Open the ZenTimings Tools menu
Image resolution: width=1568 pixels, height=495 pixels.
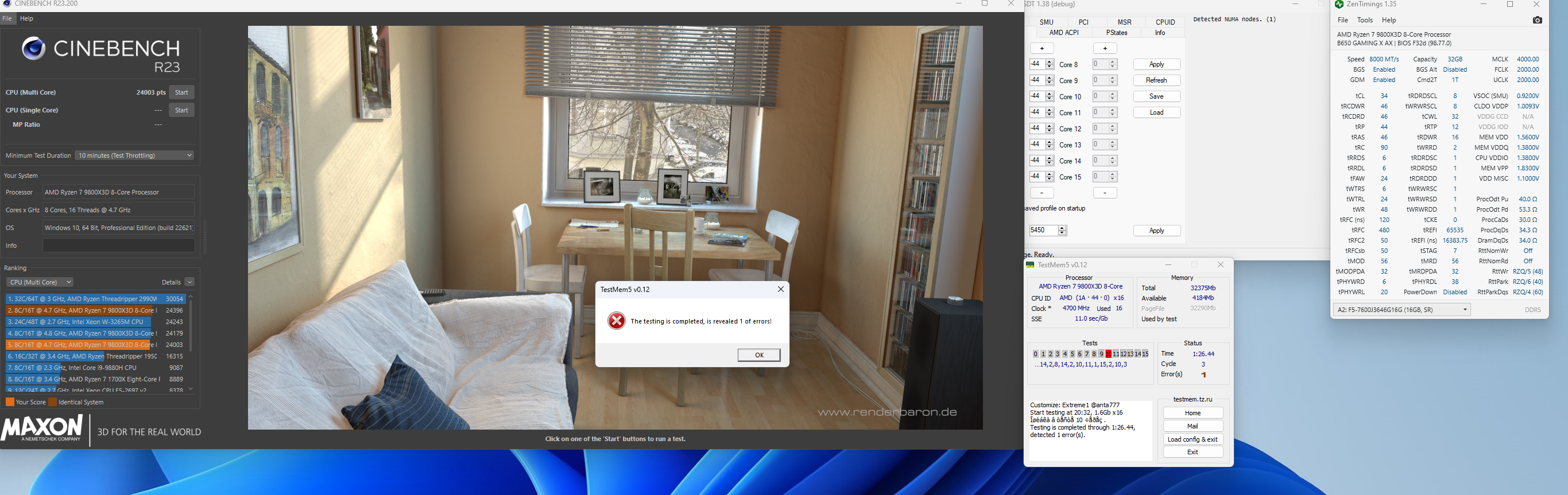[1365, 20]
